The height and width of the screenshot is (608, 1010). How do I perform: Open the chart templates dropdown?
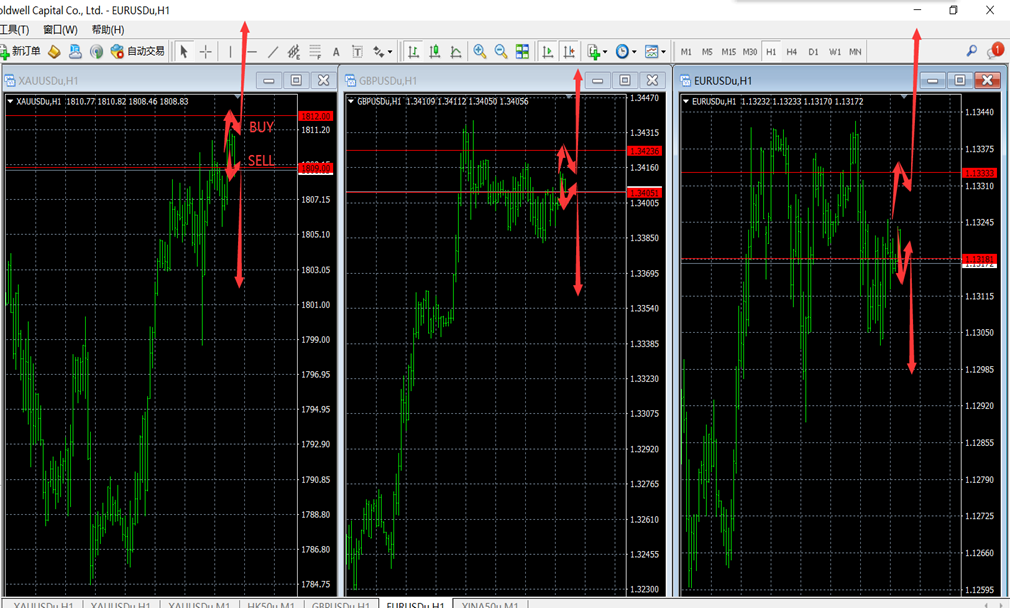655,51
